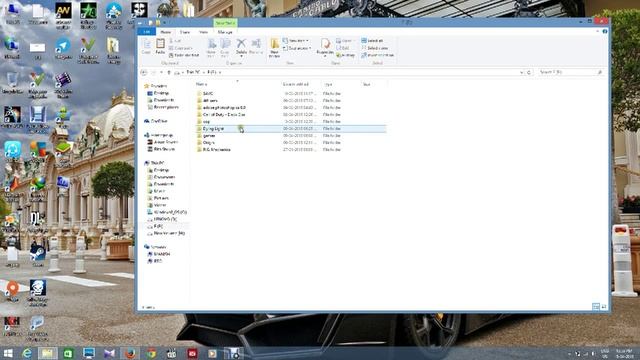Open the blue File tab

pos(147,32)
